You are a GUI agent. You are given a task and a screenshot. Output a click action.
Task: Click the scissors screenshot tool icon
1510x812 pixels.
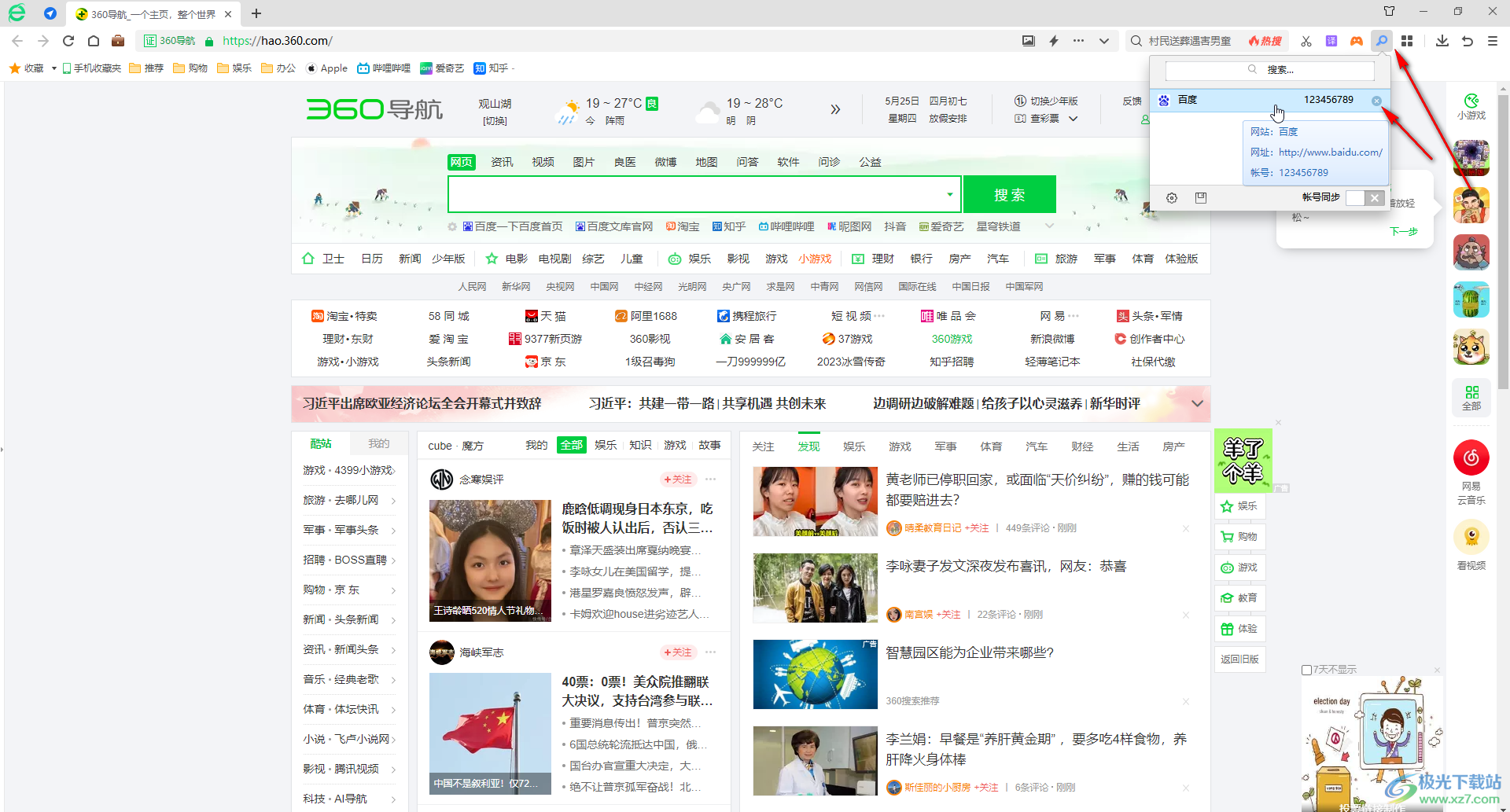1306,41
